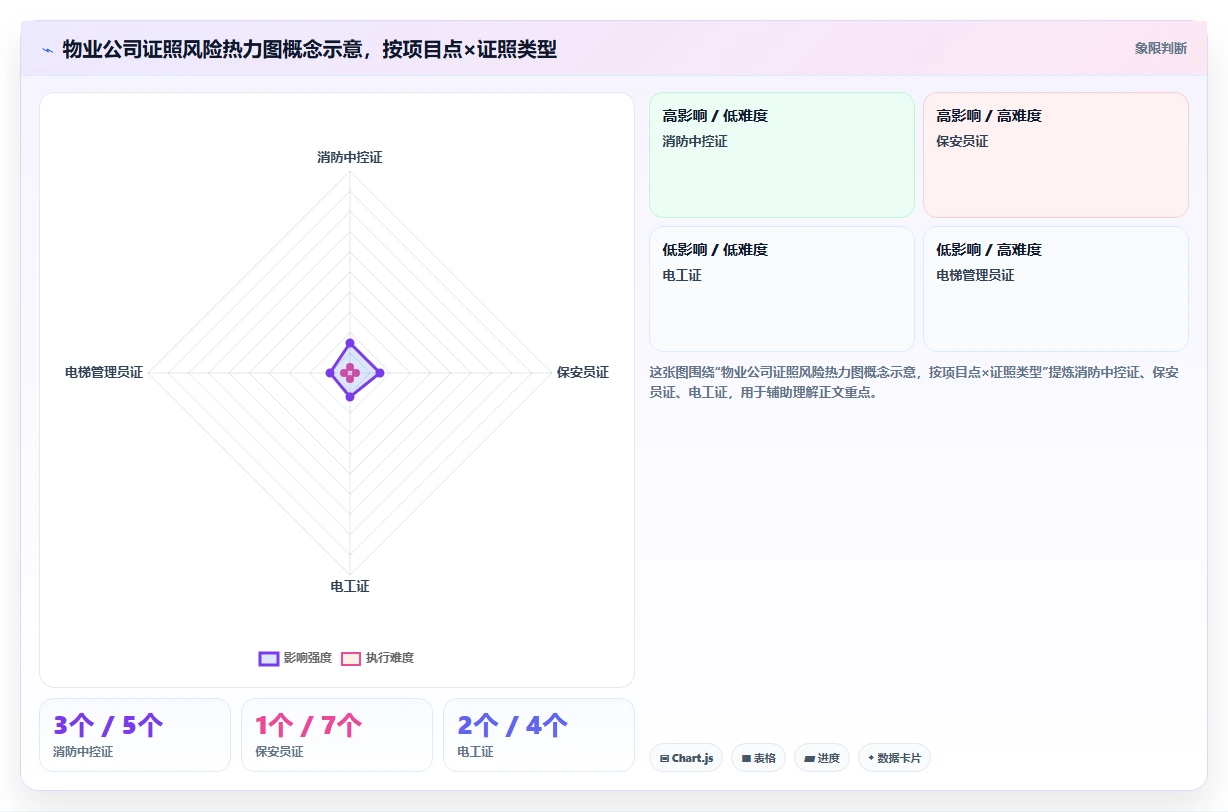Click the 电工证 radar axis label
Screen dimensions: 1228x812
350,586
